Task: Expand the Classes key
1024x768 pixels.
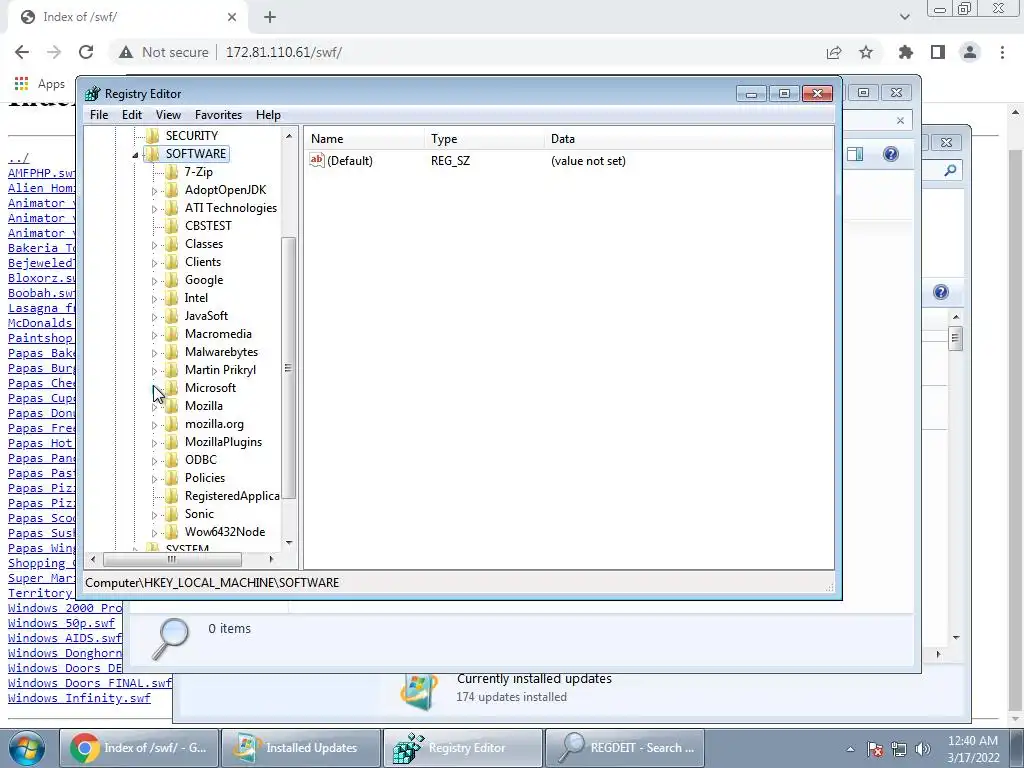Action: 154,245
